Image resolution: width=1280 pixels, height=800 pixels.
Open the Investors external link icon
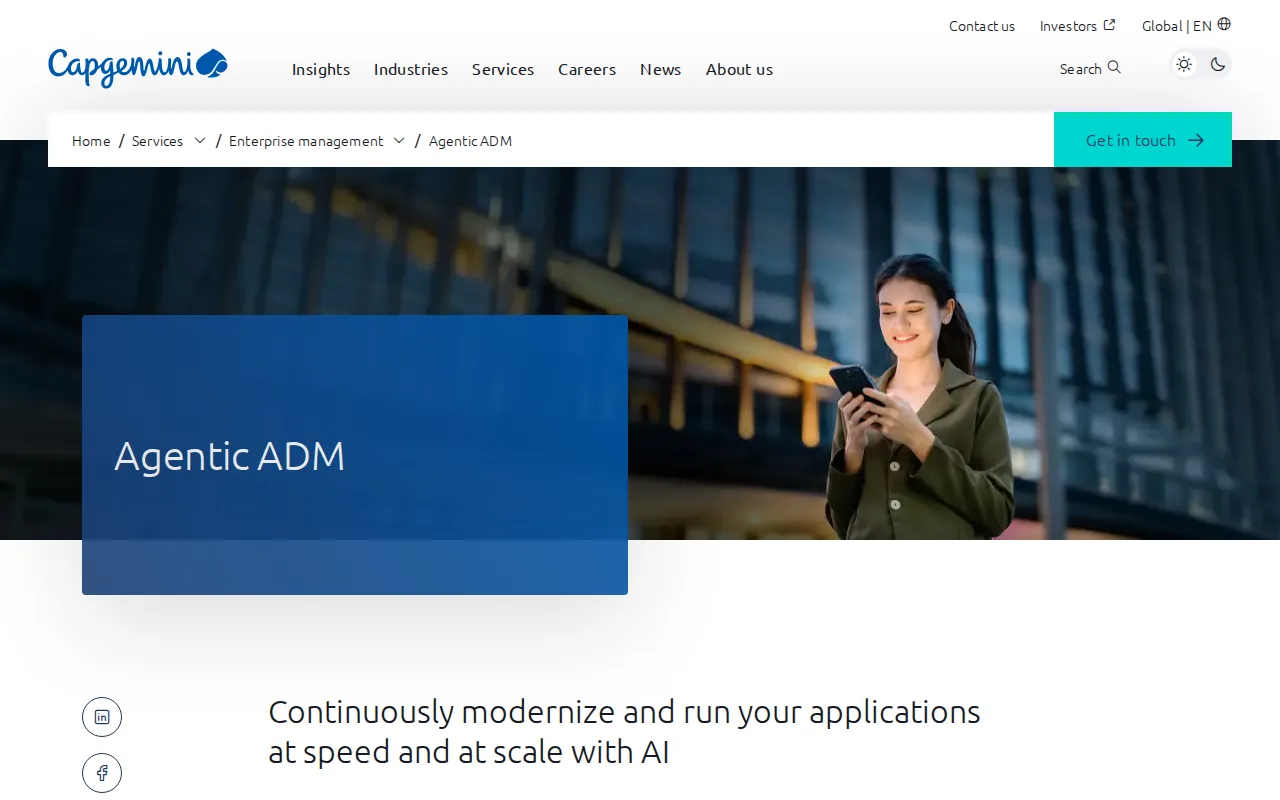[x=1109, y=25]
